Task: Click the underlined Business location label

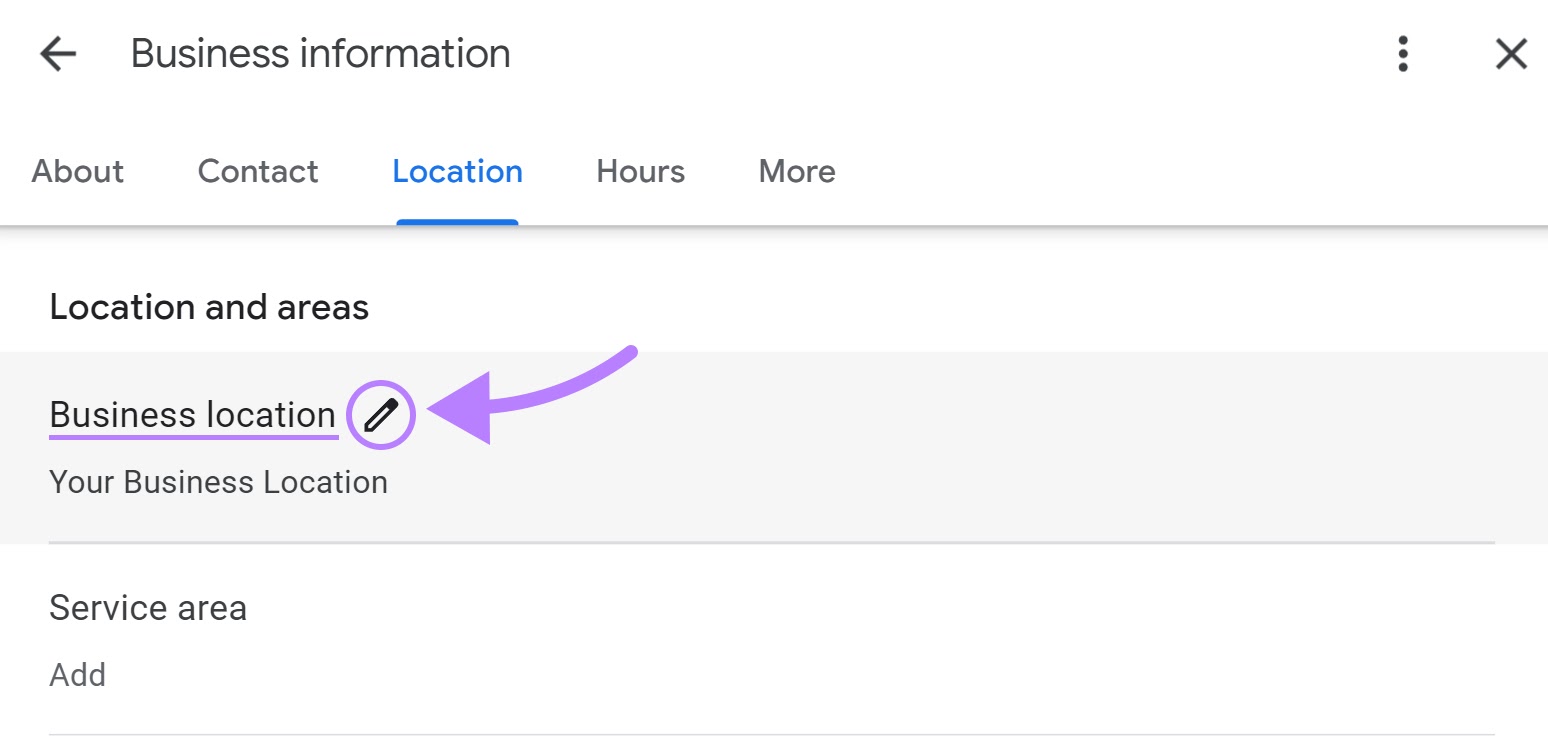Action: pyautogui.click(x=192, y=415)
